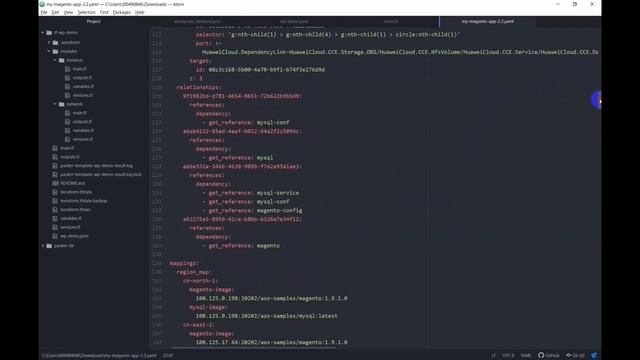
Task: Click the 'cn-north-1:' key
Action: pos(200,281)
